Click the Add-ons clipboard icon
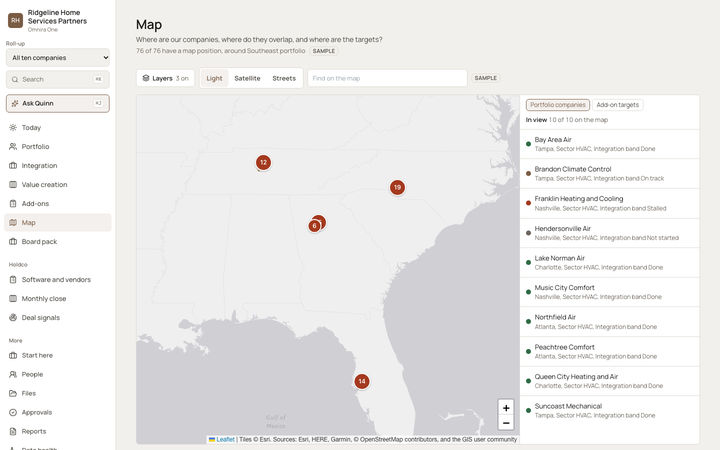 click(13, 203)
